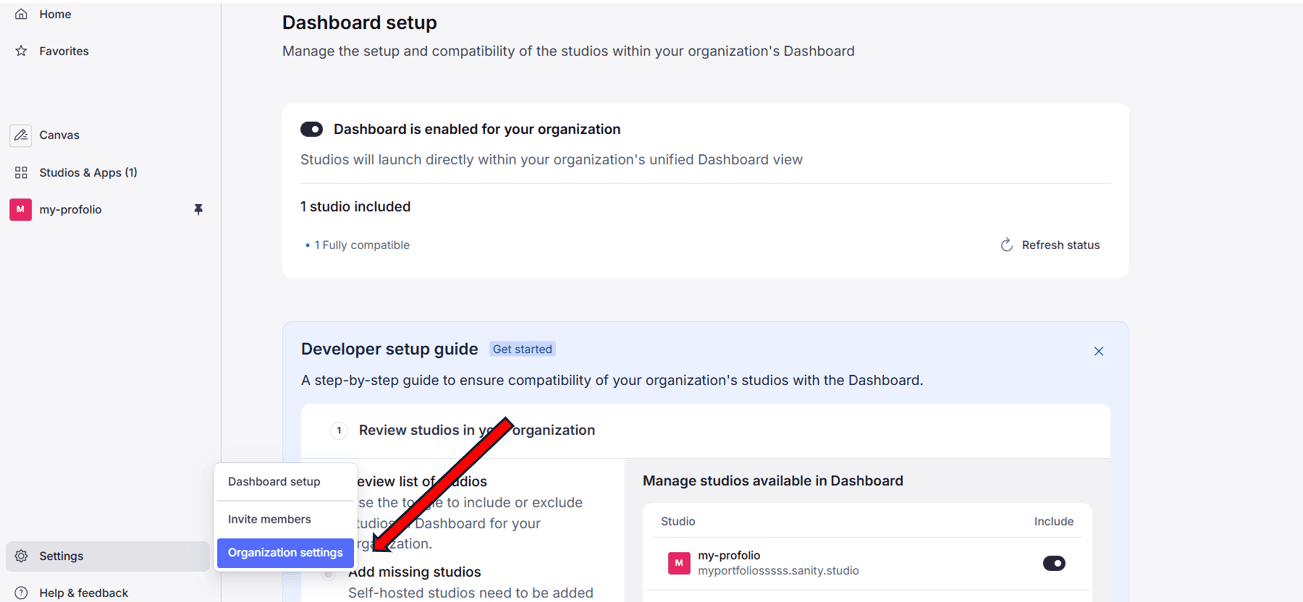Image resolution: width=1303 pixels, height=602 pixels.
Task: Select Favorites in the sidebar
Action: point(63,50)
